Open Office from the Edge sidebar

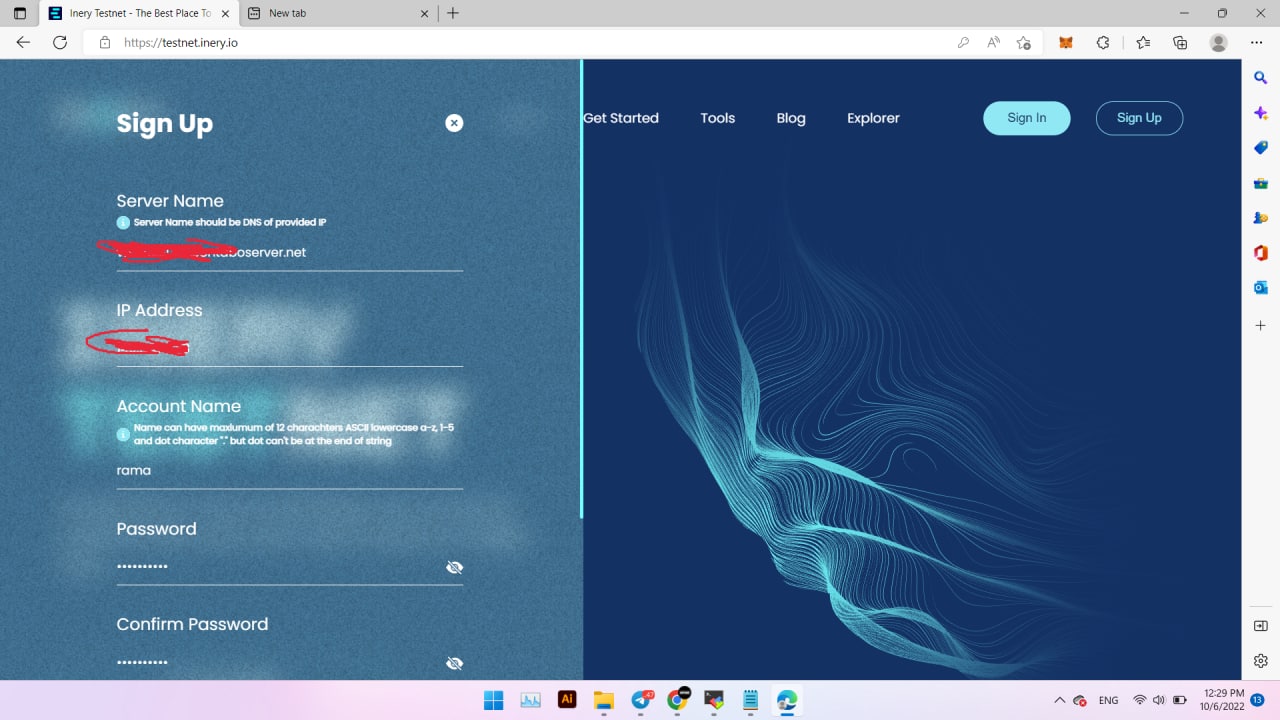[1260, 252]
